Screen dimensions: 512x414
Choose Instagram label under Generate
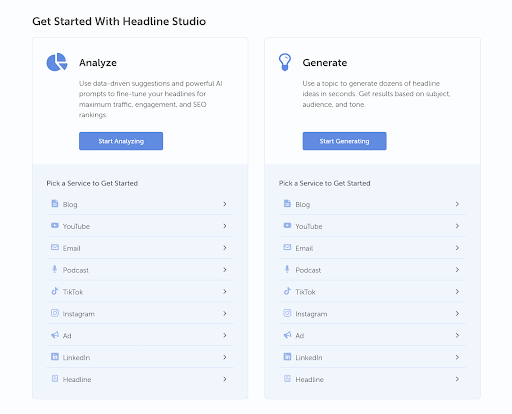point(311,314)
